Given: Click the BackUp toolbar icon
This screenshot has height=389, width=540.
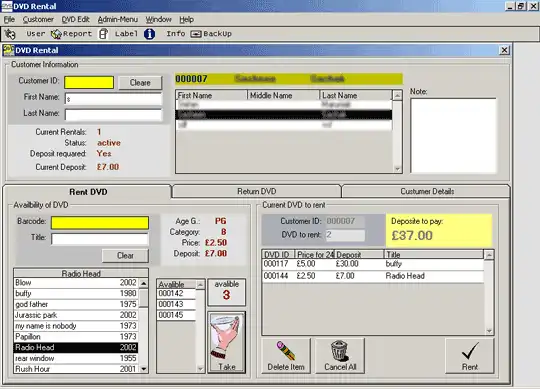Looking at the screenshot, I should click(x=196, y=34).
